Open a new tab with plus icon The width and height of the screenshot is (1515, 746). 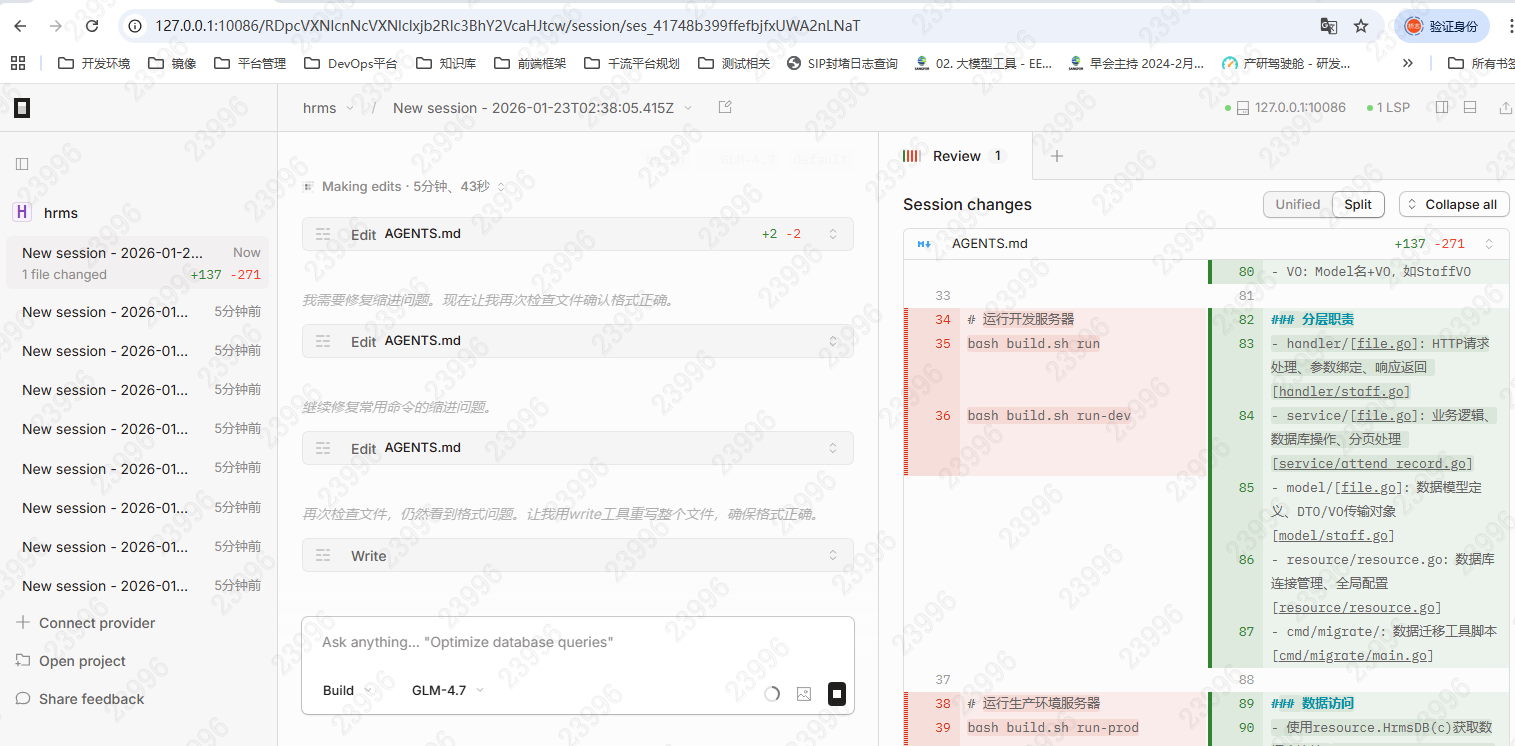pos(1056,156)
